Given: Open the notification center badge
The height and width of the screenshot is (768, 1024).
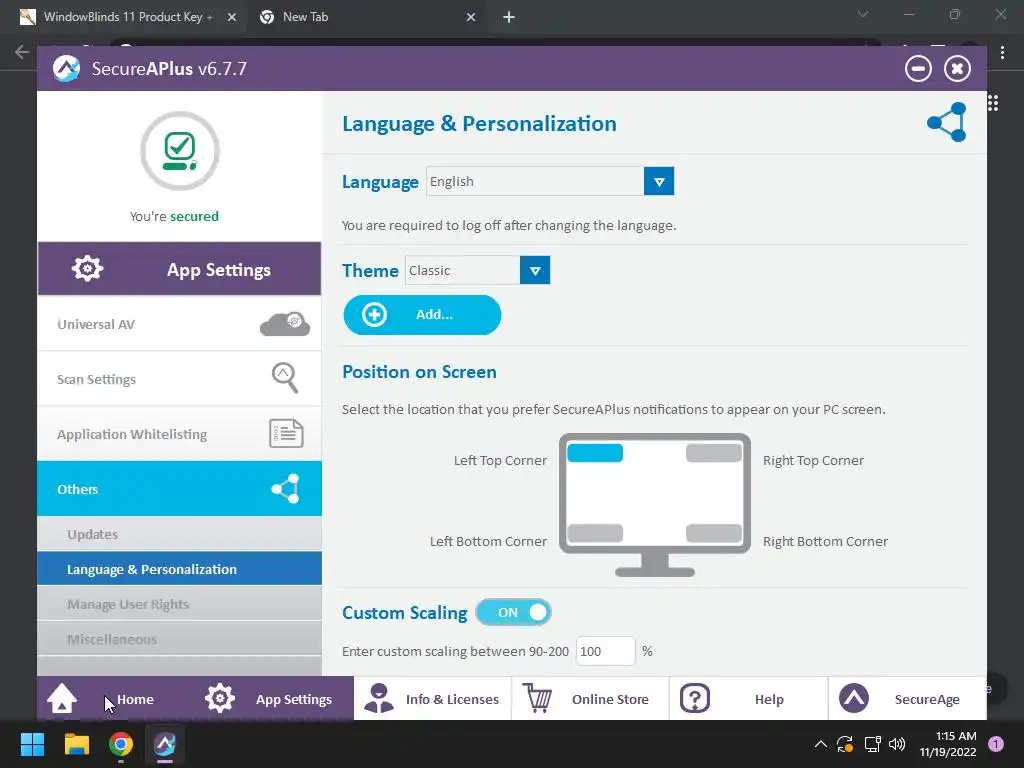Looking at the screenshot, I should point(996,744).
